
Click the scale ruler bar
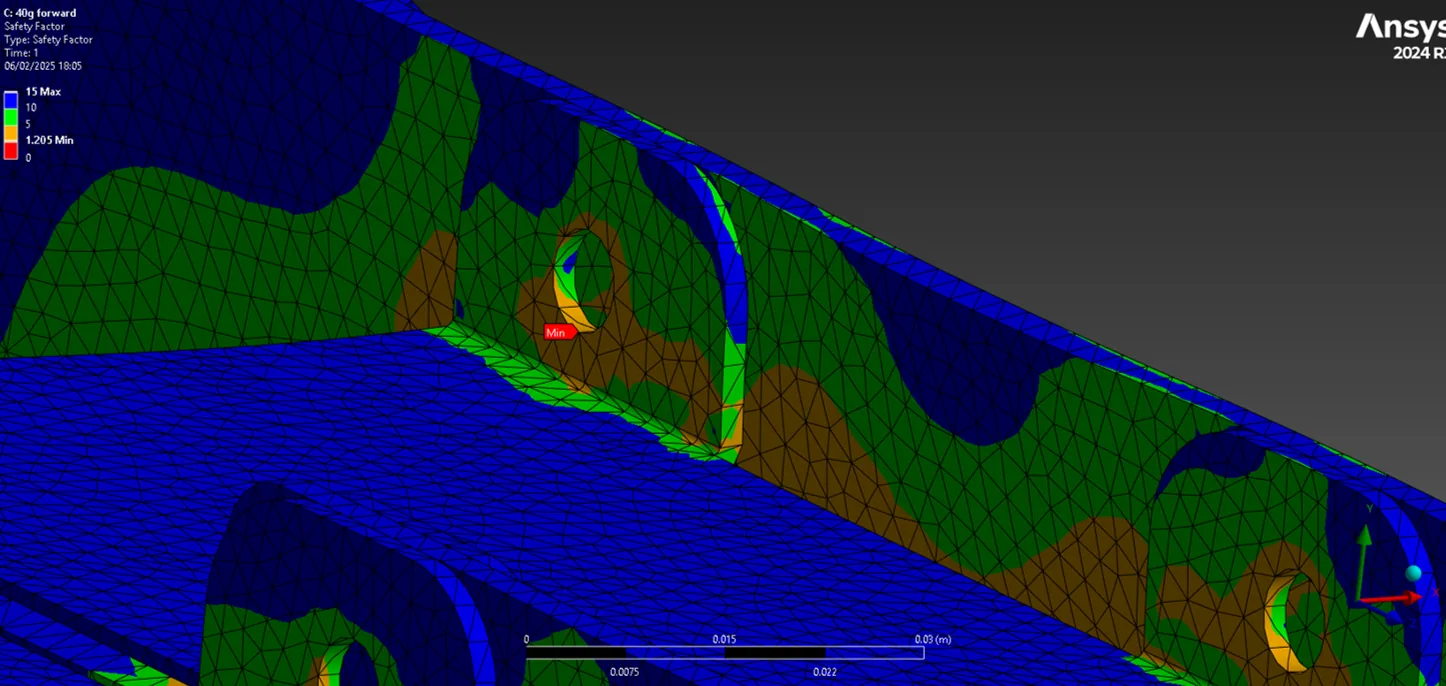(725, 653)
